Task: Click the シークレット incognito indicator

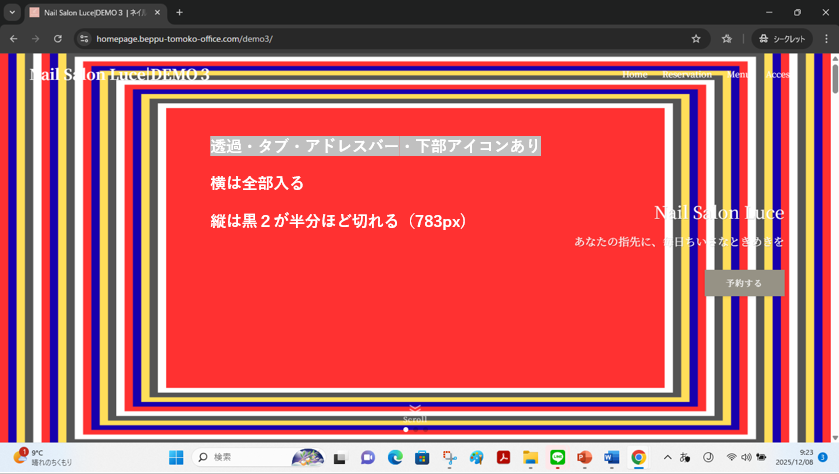Action: 782,39
